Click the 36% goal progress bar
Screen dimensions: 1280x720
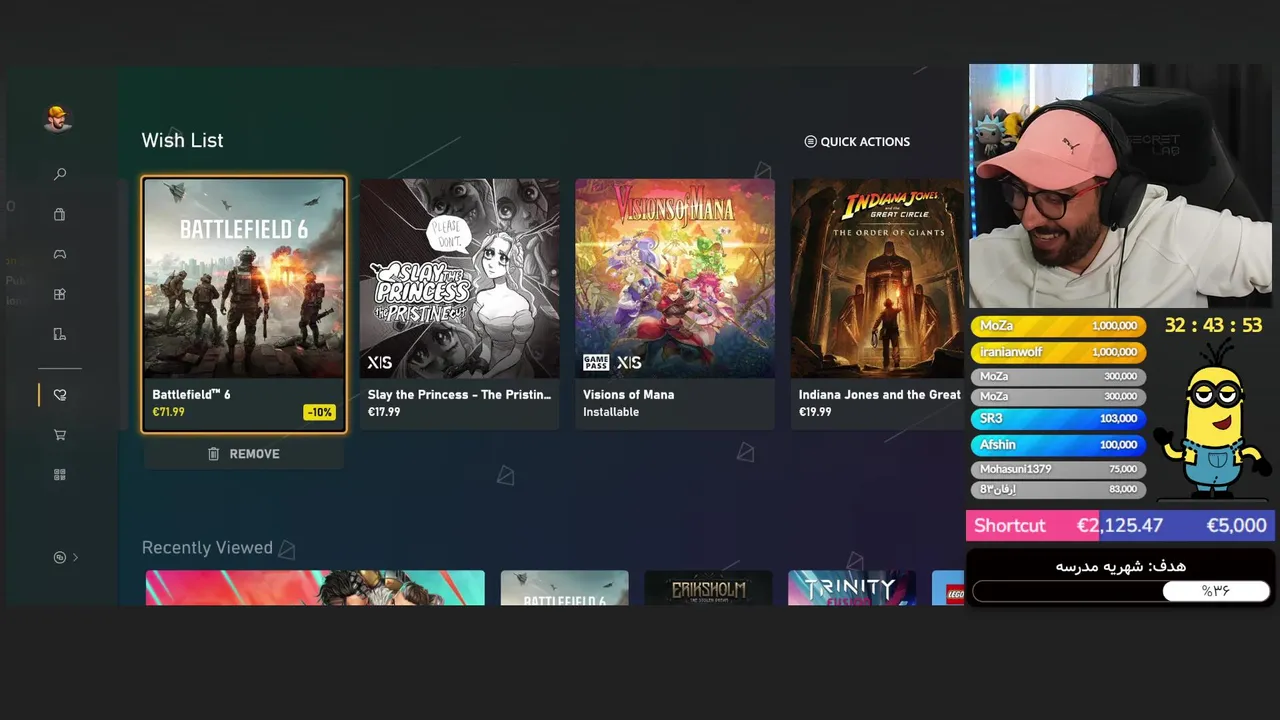click(1121, 591)
